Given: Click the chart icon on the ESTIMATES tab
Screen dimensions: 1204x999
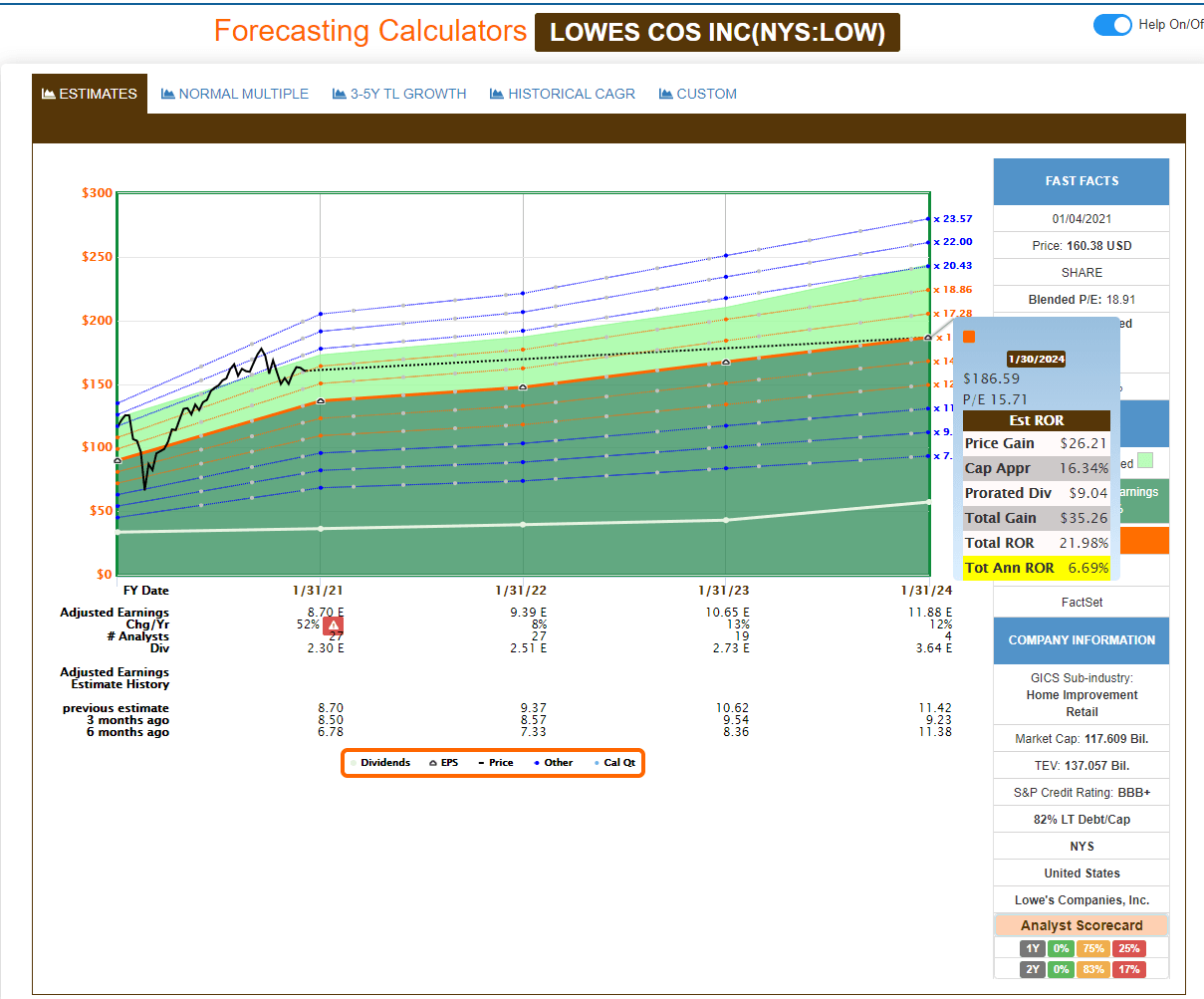Looking at the screenshot, I should click(x=49, y=93).
